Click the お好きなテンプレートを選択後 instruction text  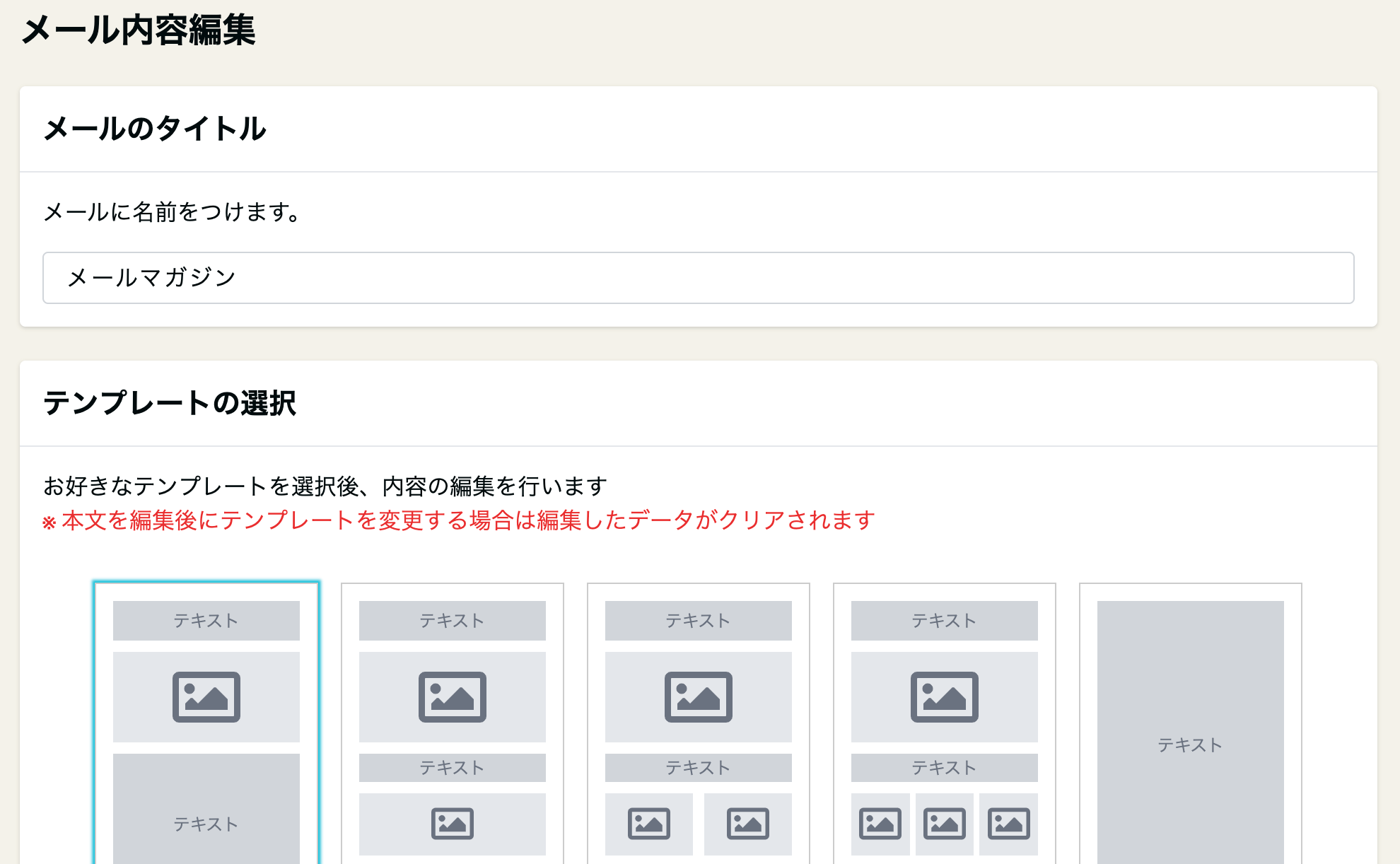325,486
